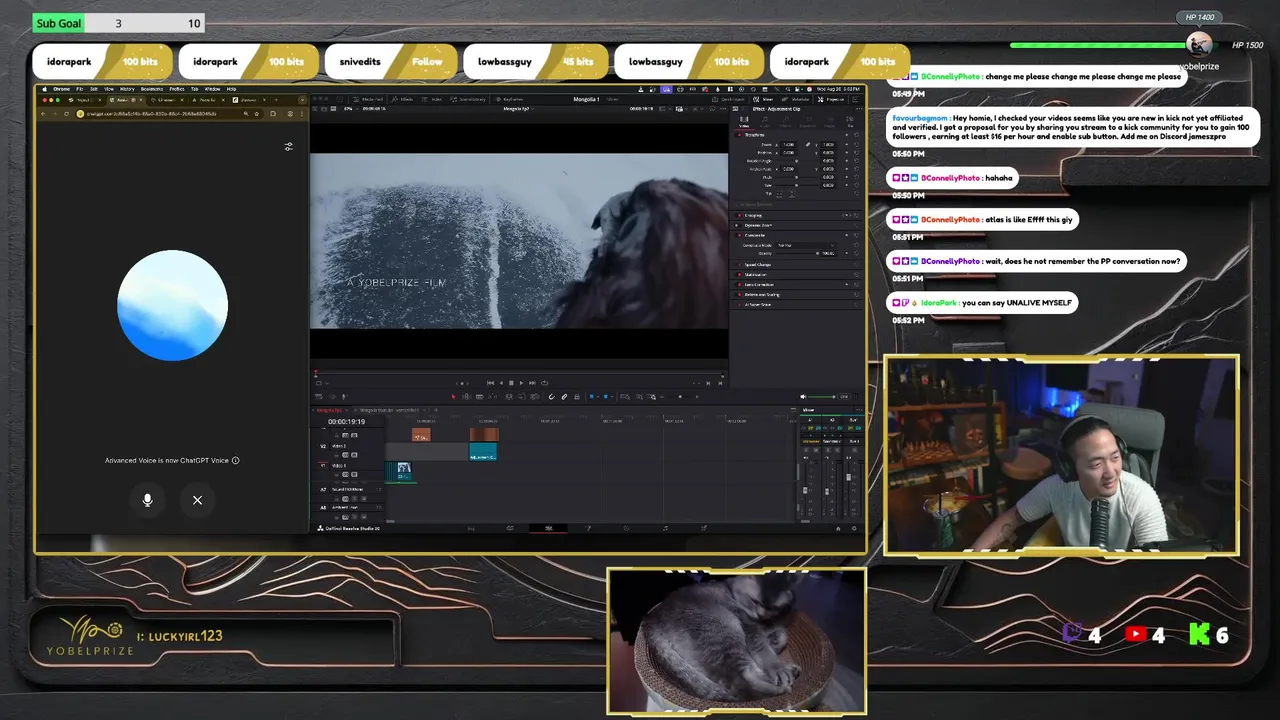Toggle the Position Lock padlock icon
1280x720 pixels.
pos(576,396)
